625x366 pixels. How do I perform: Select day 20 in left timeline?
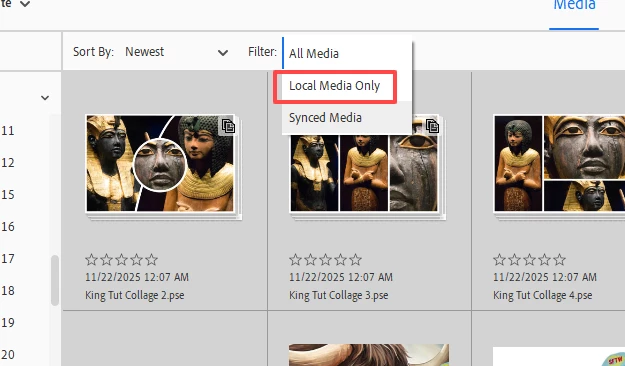pyautogui.click(x=8, y=355)
